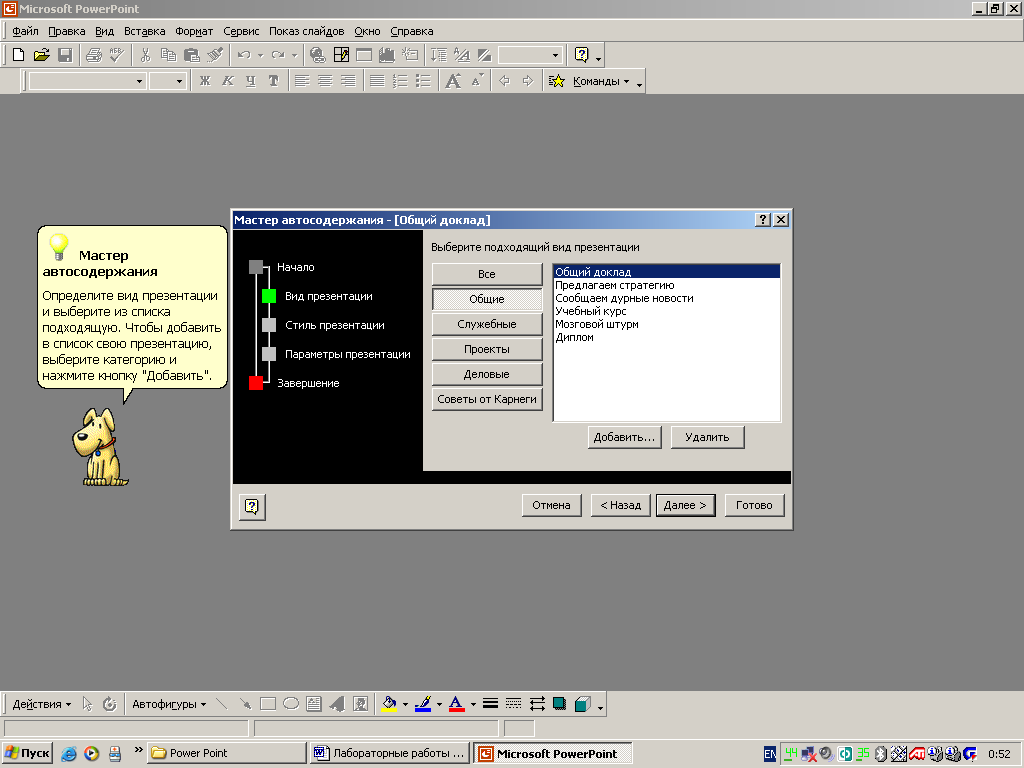Align text left
The image size is (1024, 768).
pyautogui.click(x=302, y=81)
